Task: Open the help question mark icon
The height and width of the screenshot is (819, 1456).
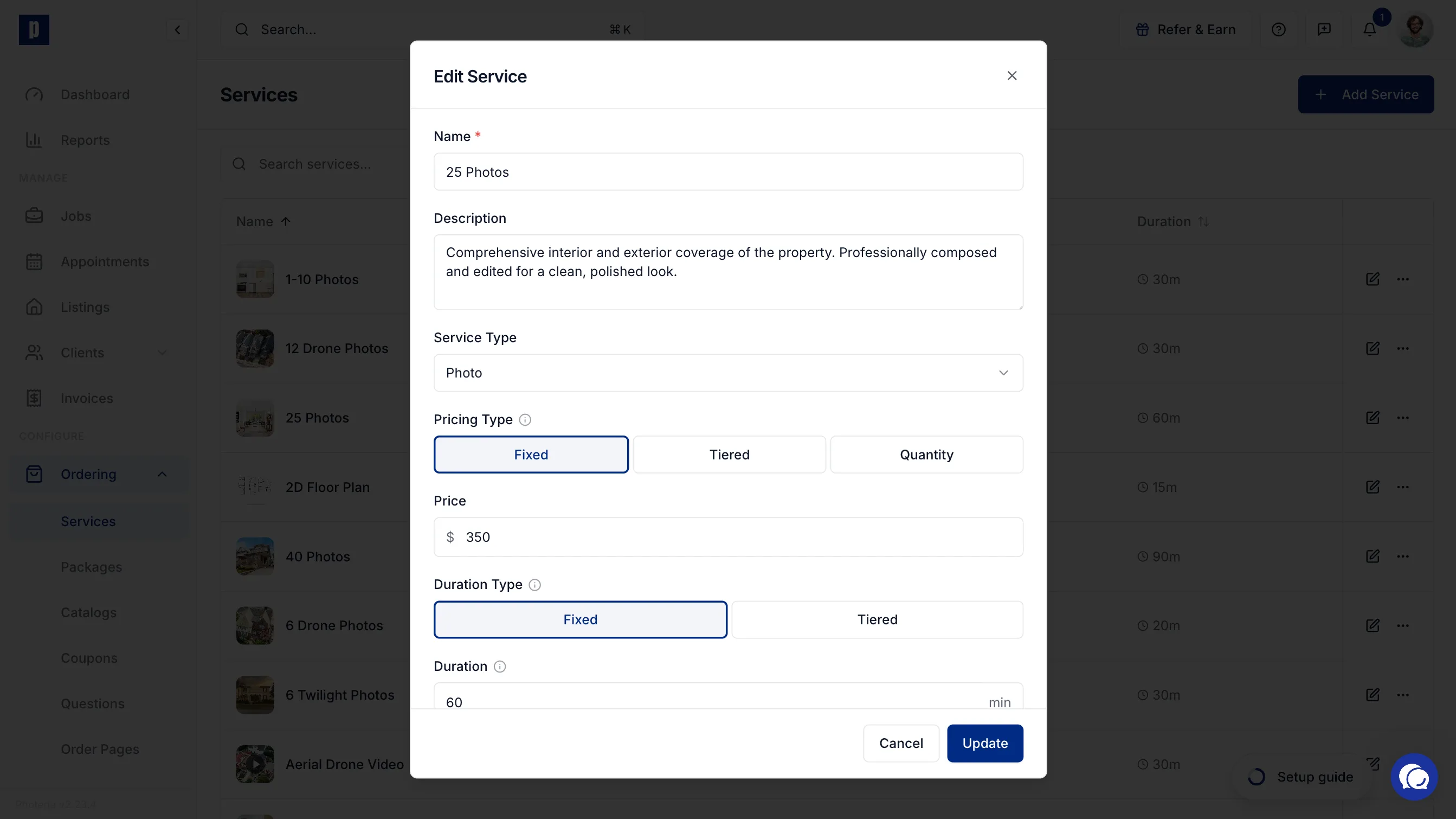Action: point(1279,29)
